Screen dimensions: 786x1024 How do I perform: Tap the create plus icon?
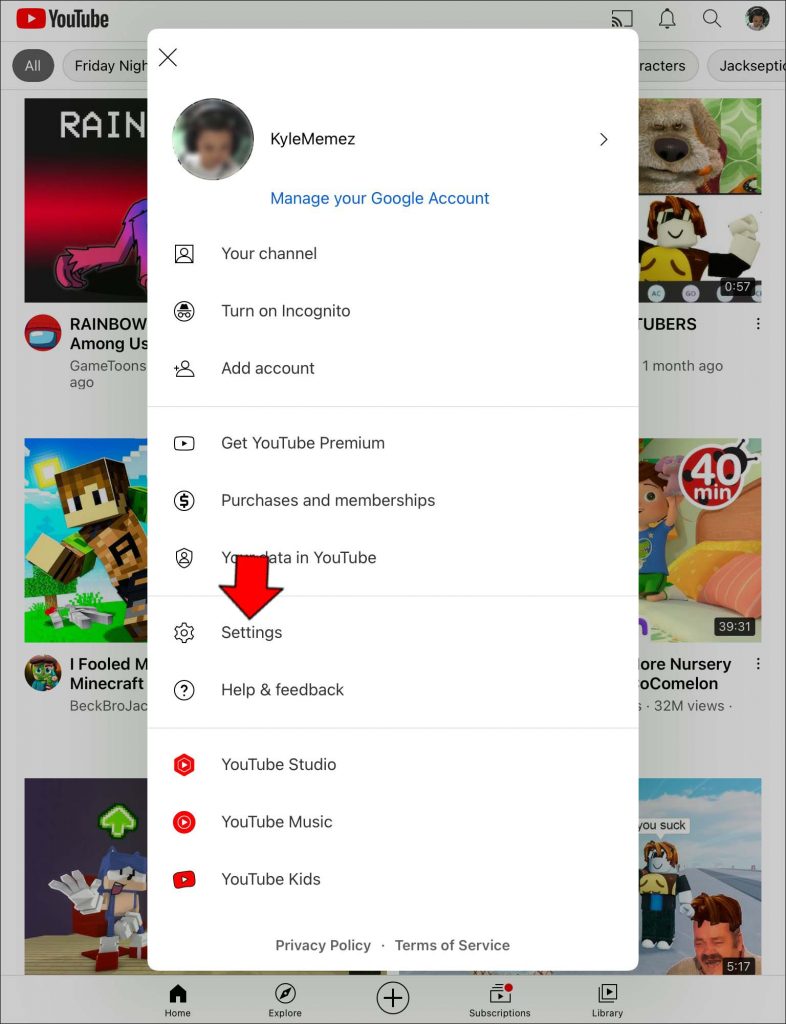tap(393, 997)
